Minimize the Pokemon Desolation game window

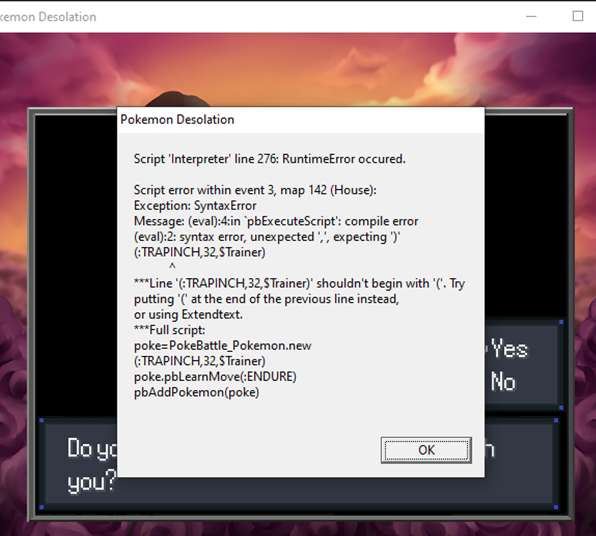tap(531, 16)
